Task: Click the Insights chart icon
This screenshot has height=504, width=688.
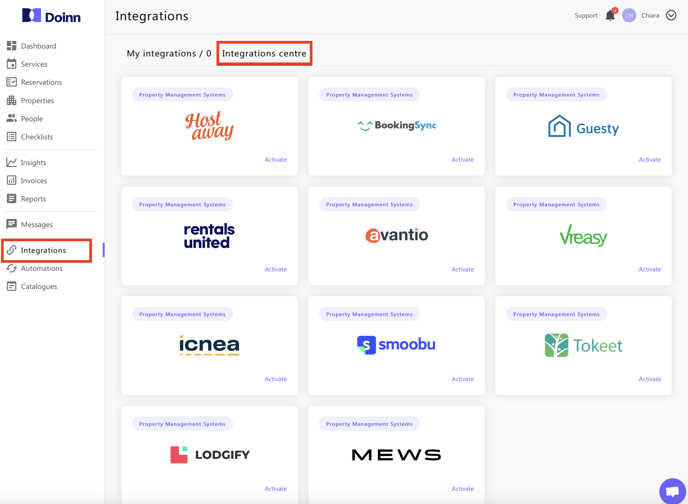Action: pyautogui.click(x=12, y=162)
